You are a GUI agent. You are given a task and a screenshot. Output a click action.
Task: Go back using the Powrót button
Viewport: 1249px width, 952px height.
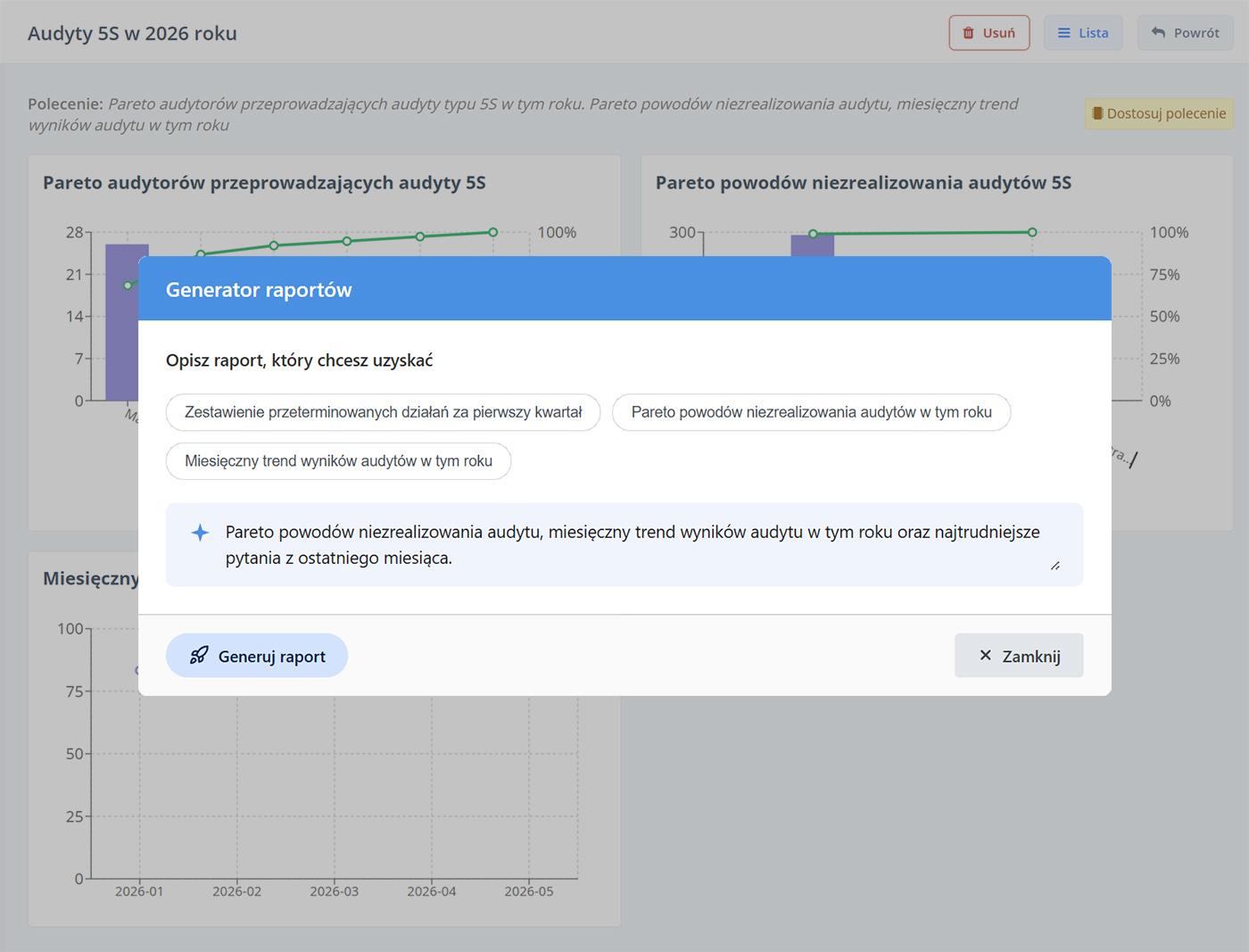1185,33
